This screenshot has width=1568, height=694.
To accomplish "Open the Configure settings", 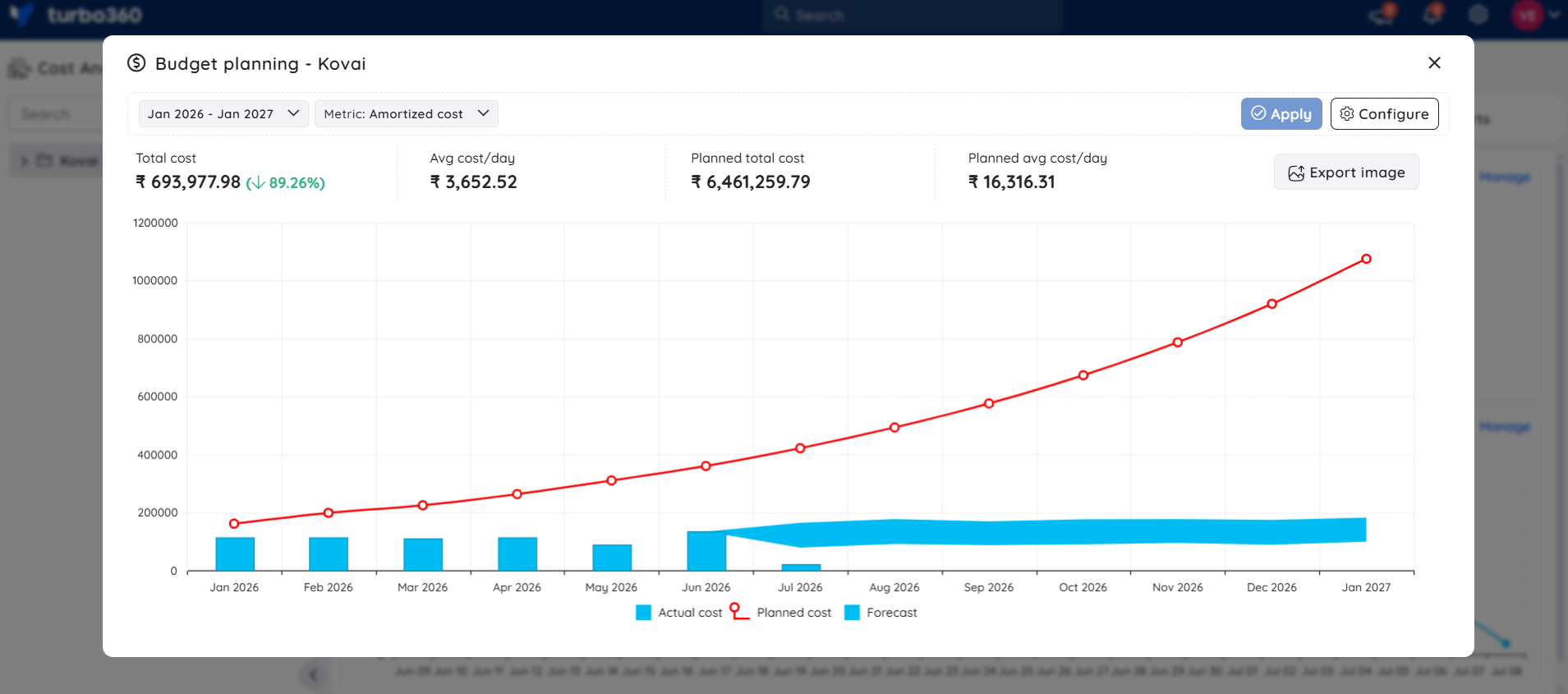I will [x=1384, y=114].
